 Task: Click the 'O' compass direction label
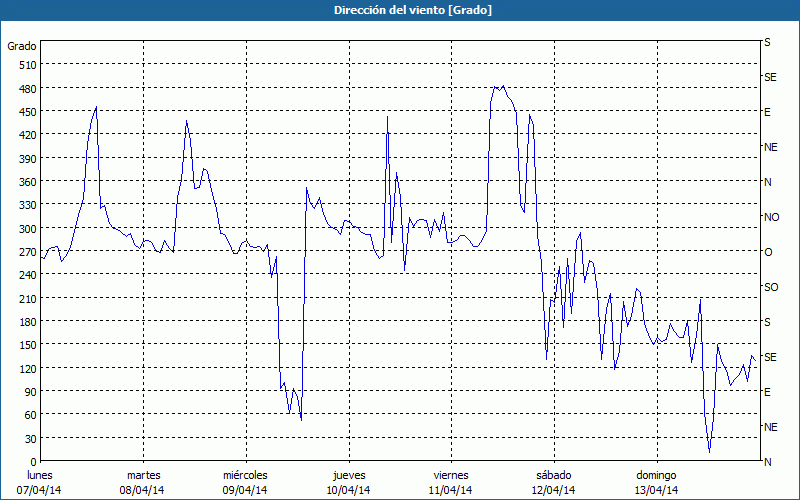tap(768, 252)
